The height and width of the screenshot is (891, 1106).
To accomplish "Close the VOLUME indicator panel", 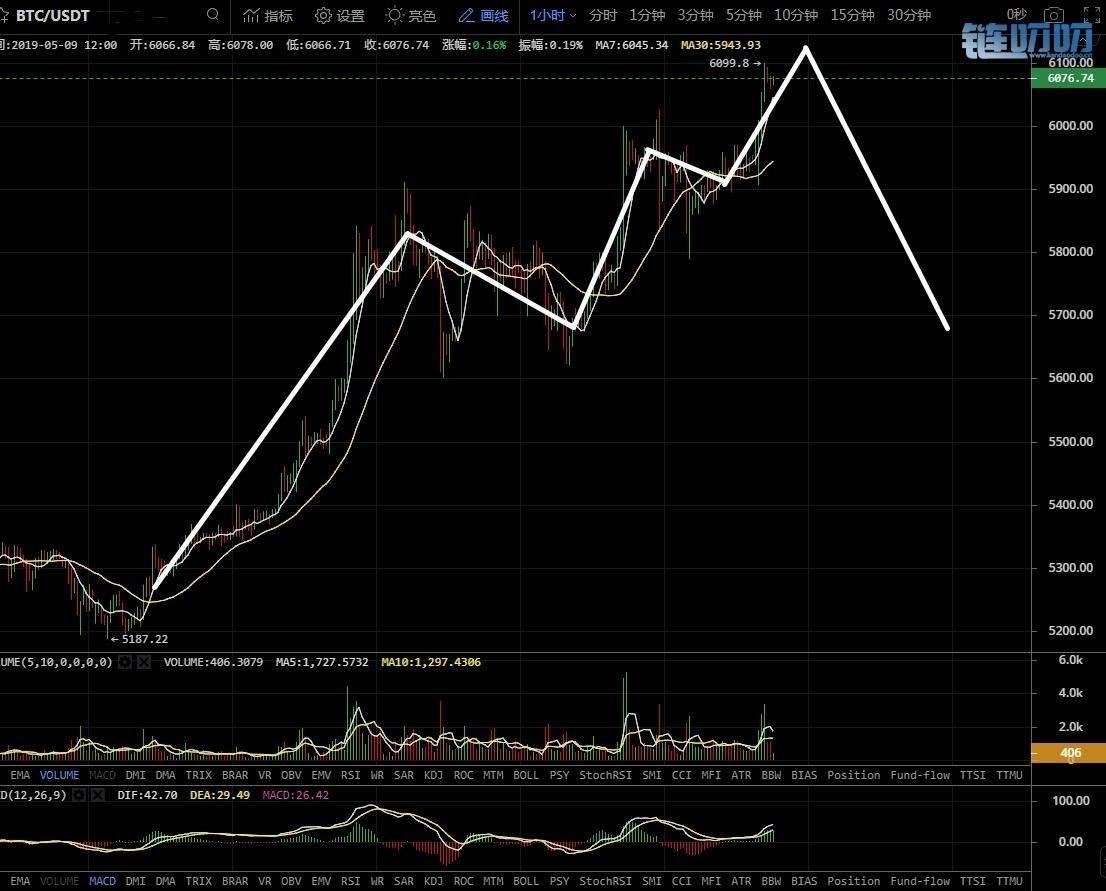I will pos(144,662).
